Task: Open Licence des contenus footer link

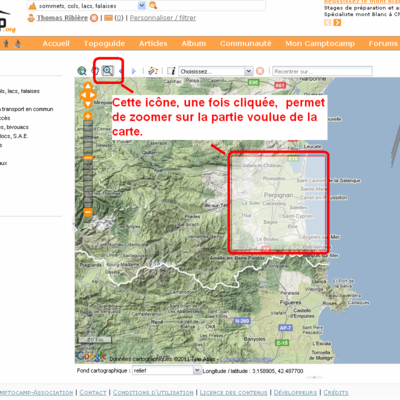Action: click(x=233, y=392)
